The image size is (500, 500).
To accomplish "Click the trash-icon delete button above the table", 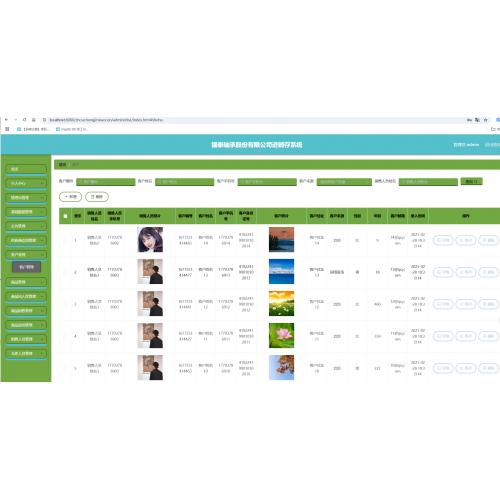I will [x=97, y=197].
